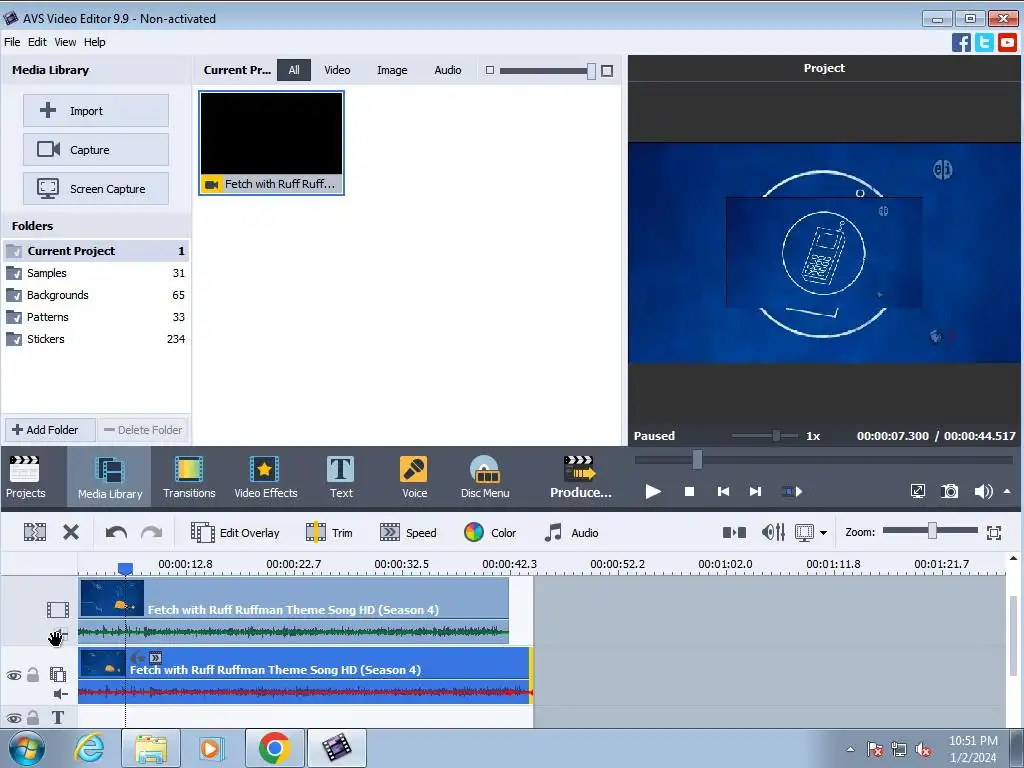Open the Twitter link icon
Screen dimensions: 1024x768
984,42
